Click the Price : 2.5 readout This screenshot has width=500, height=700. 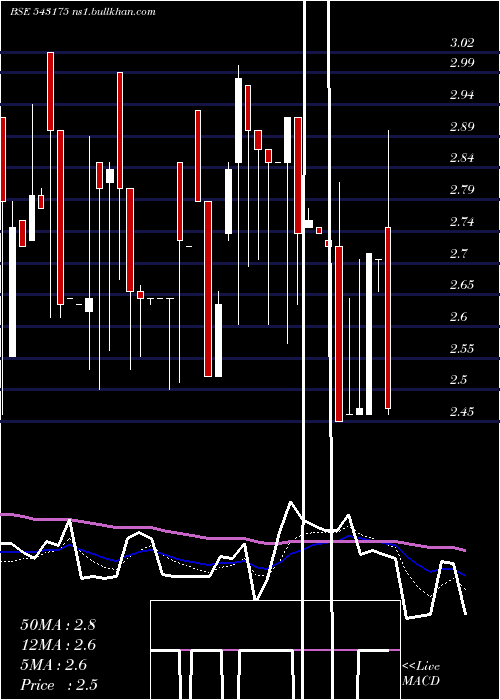coord(59,685)
